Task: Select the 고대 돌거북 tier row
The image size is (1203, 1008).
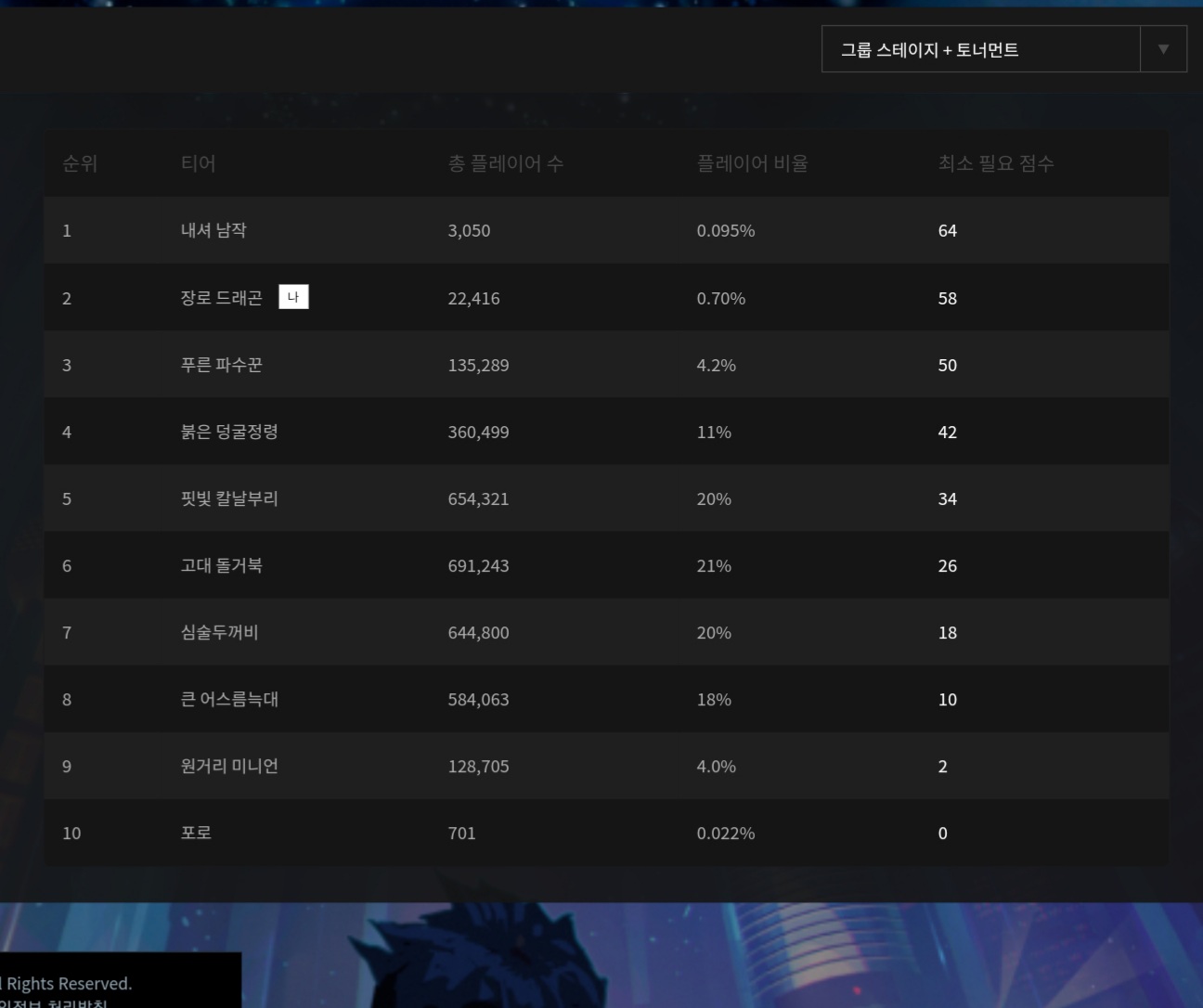Action: point(221,565)
